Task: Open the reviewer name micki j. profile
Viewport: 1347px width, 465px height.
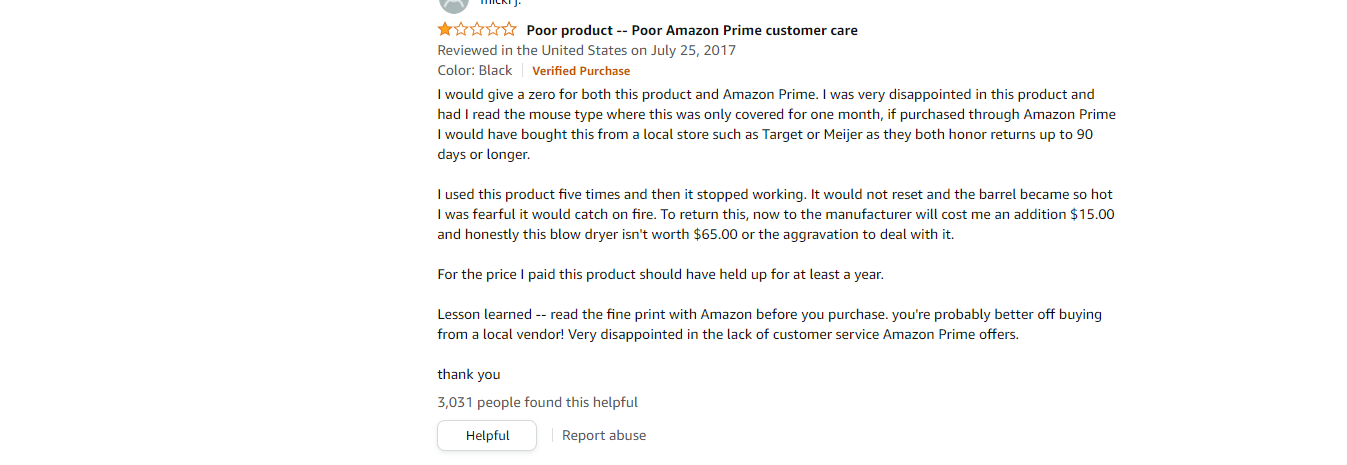Action: pos(501,3)
